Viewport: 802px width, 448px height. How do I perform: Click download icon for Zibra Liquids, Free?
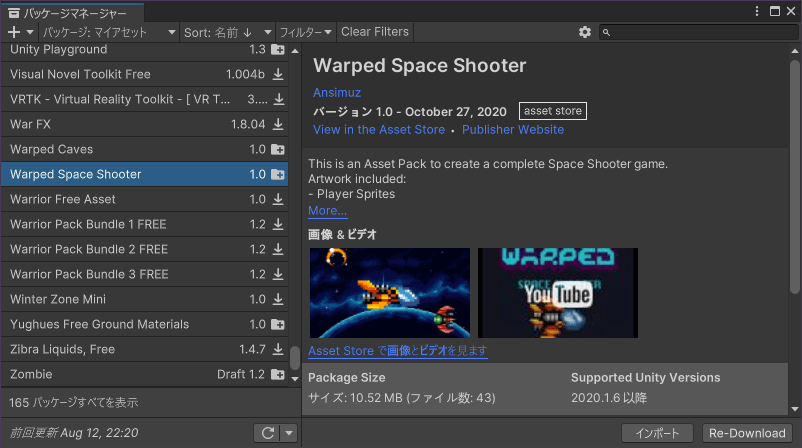(x=278, y=349)
